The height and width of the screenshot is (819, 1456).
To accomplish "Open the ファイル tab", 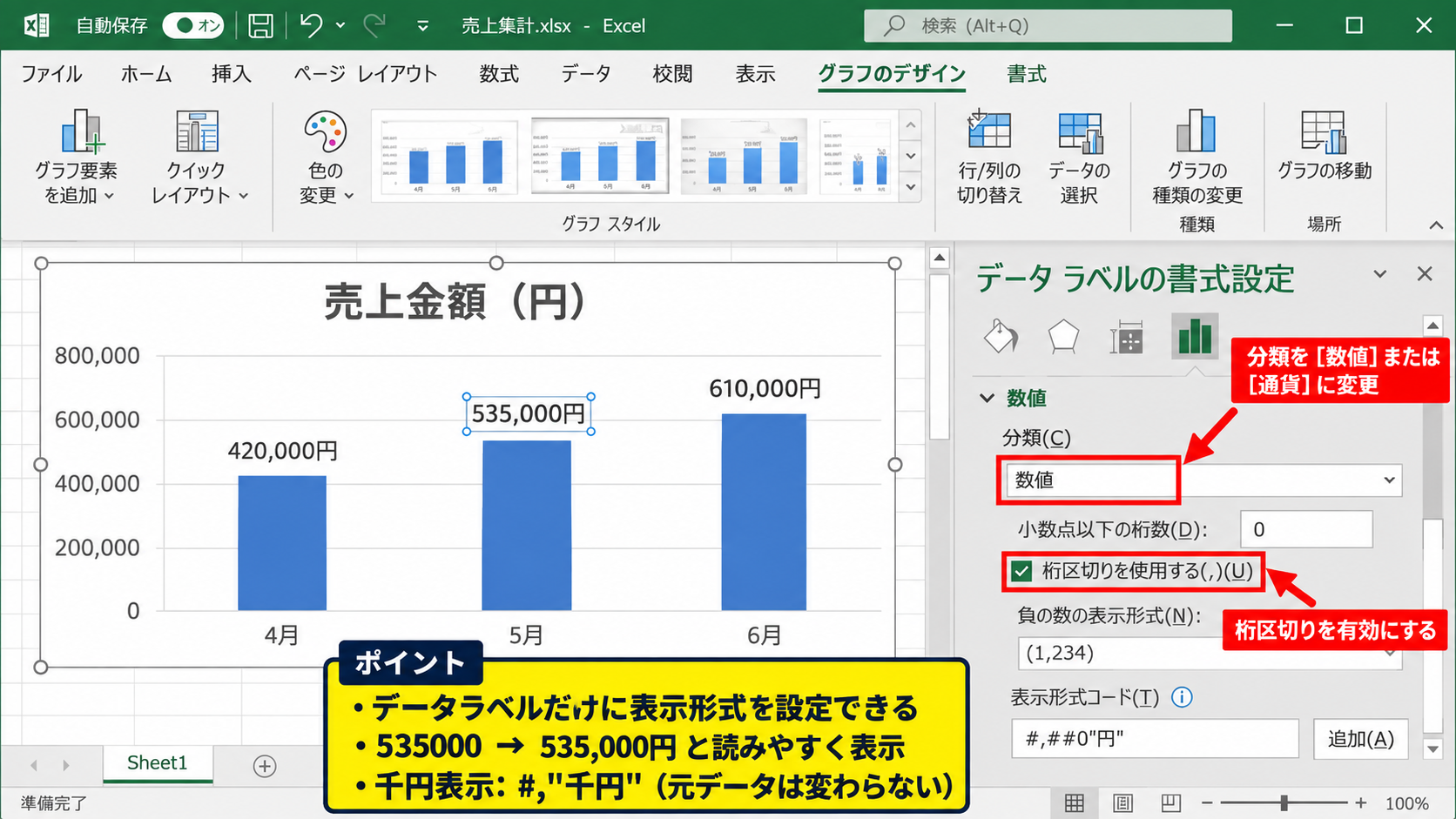I will pos(51,74).
